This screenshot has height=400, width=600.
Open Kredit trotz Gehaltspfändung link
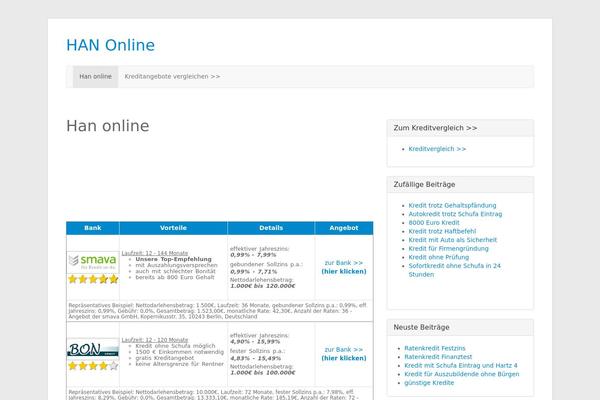tap(452, 206)
